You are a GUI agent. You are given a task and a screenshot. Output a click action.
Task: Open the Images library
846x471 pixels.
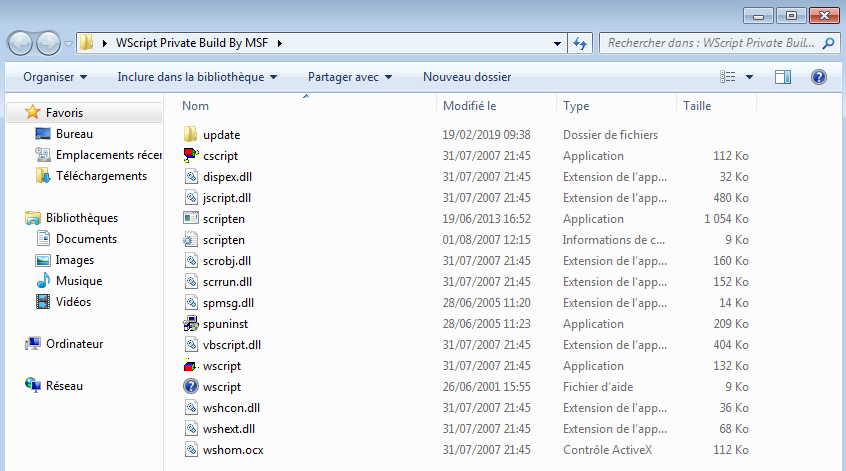tap(74, 260)
